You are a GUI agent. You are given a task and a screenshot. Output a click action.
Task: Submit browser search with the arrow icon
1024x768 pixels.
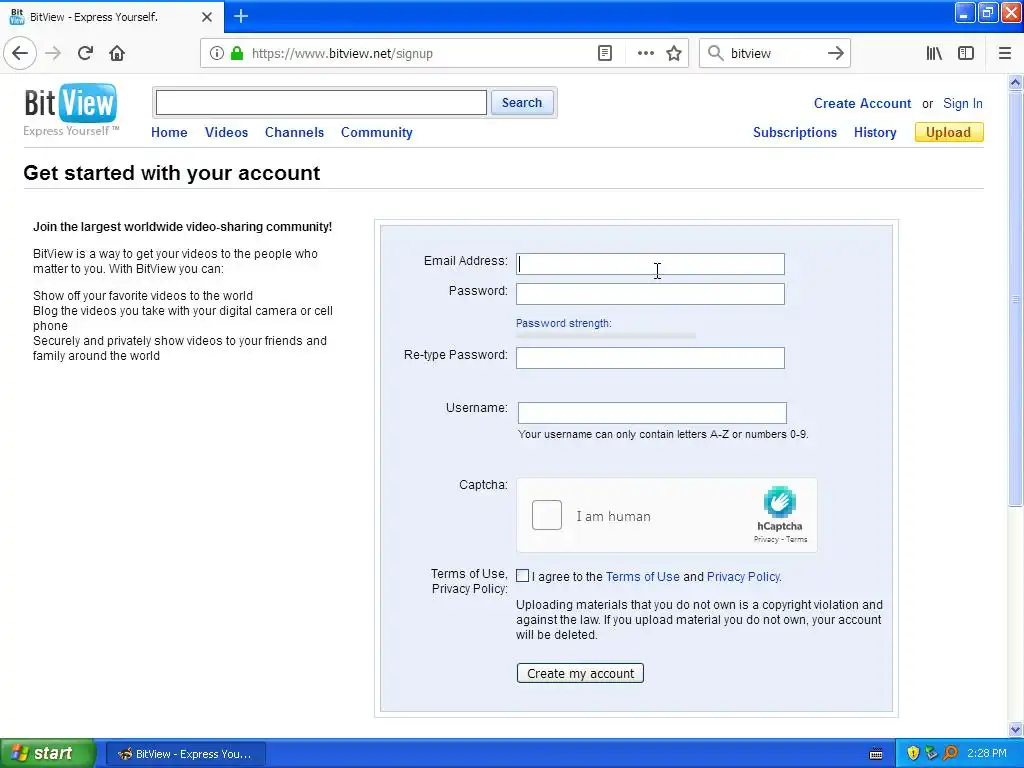835,53
